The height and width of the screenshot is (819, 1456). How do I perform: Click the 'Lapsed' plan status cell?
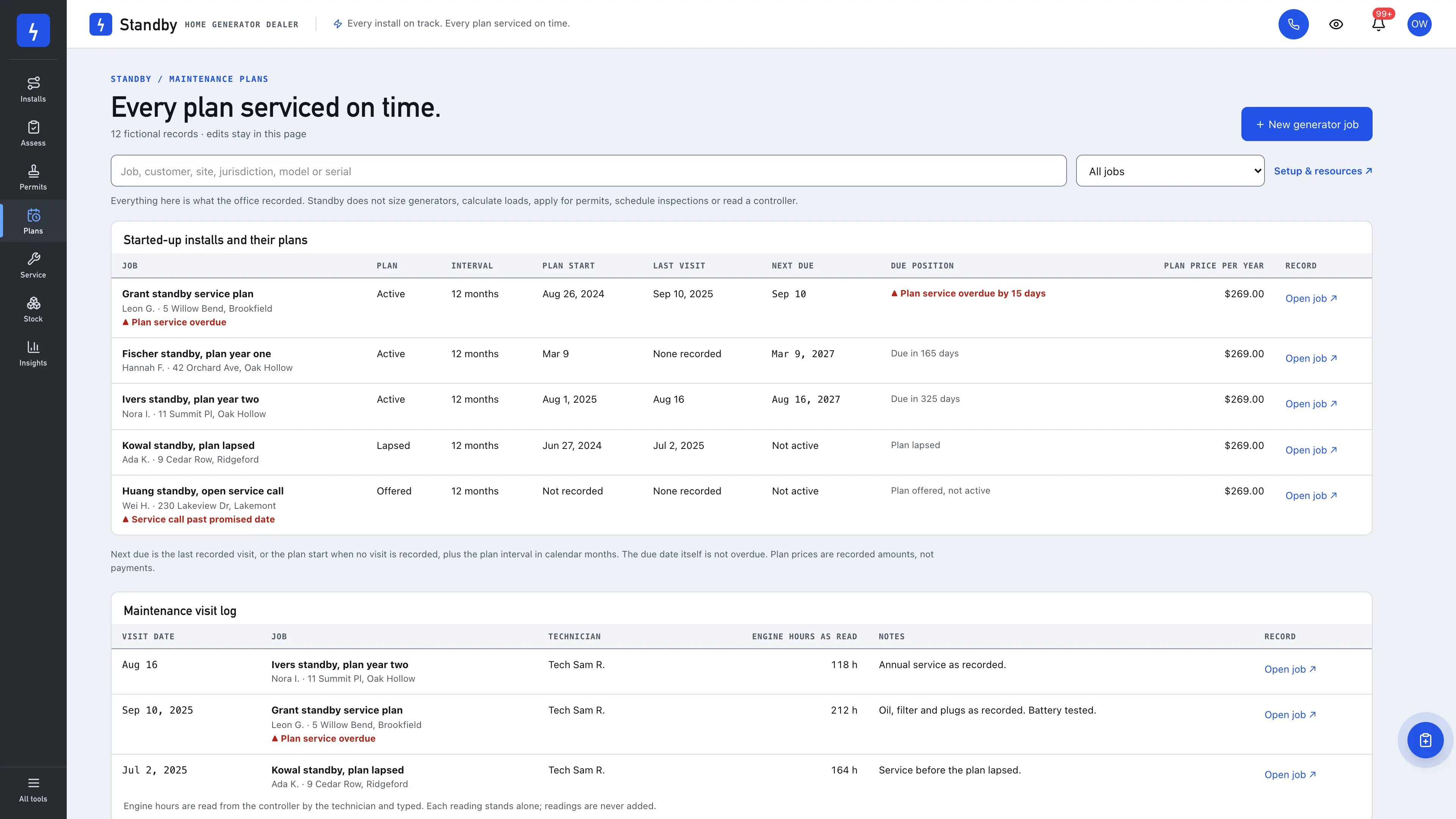(394, 446)
